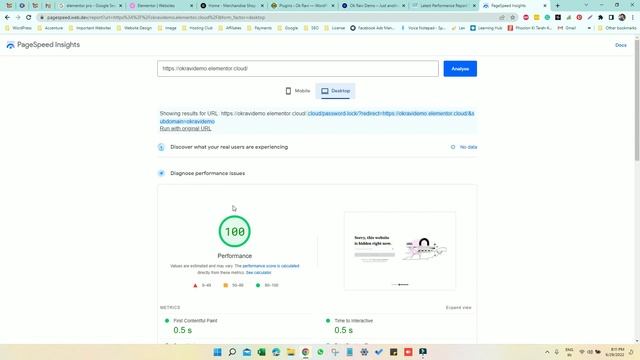The height and width of the screenshot is (360, 640).
Task: Click the Time to Interactive 0.5 s value
Action: click(343, 330)
